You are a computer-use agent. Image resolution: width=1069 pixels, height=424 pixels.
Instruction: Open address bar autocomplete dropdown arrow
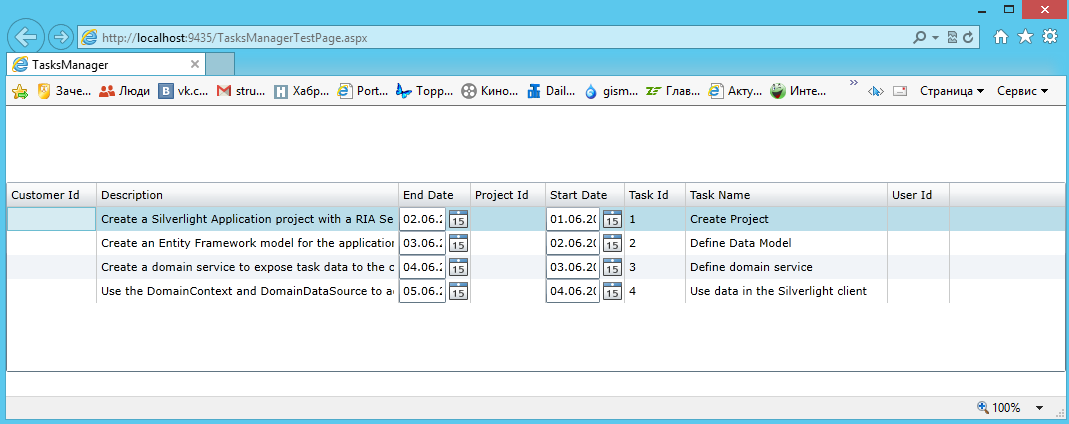[935, 37]
